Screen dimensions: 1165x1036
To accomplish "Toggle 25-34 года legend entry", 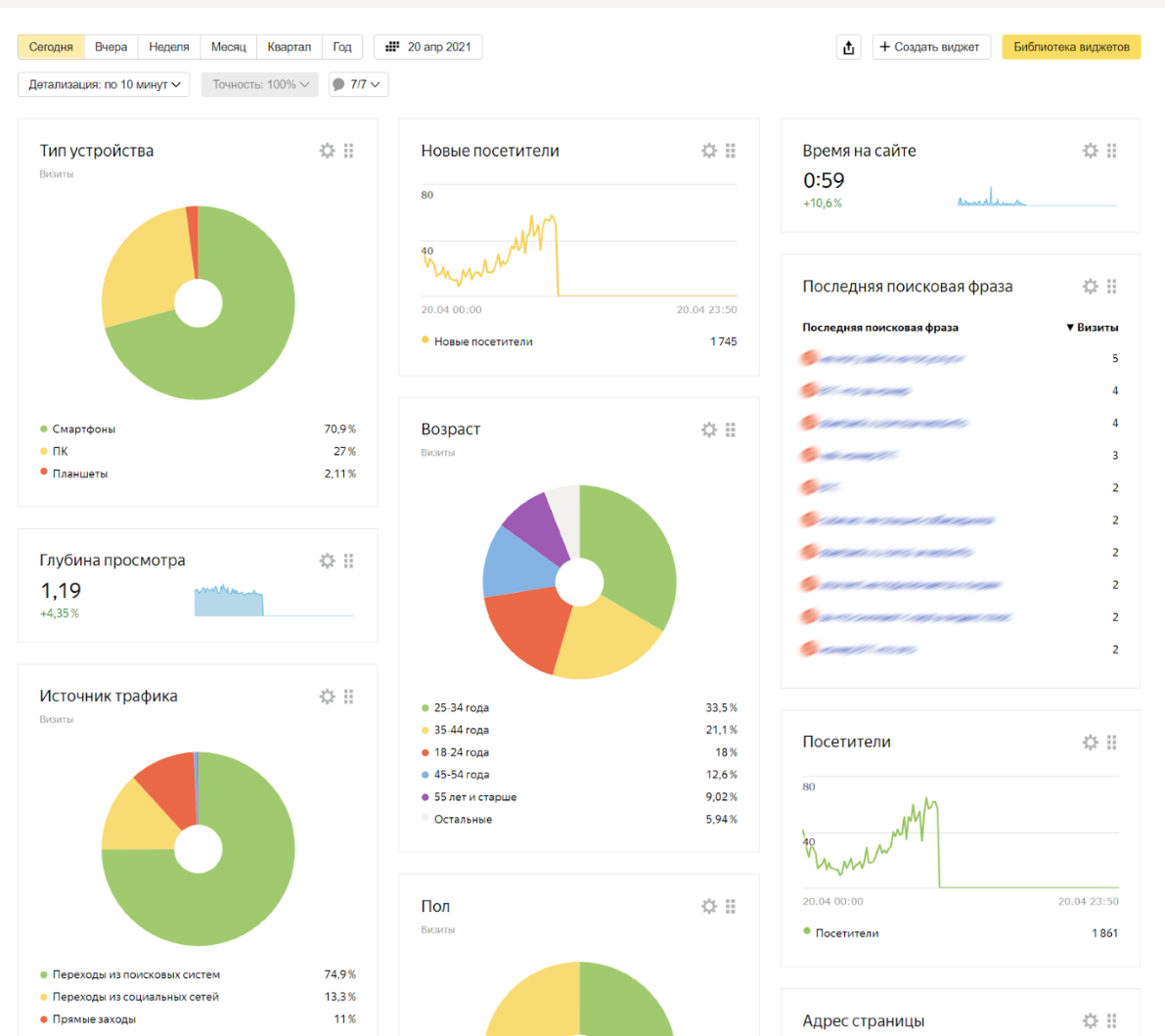I will 461,708.
